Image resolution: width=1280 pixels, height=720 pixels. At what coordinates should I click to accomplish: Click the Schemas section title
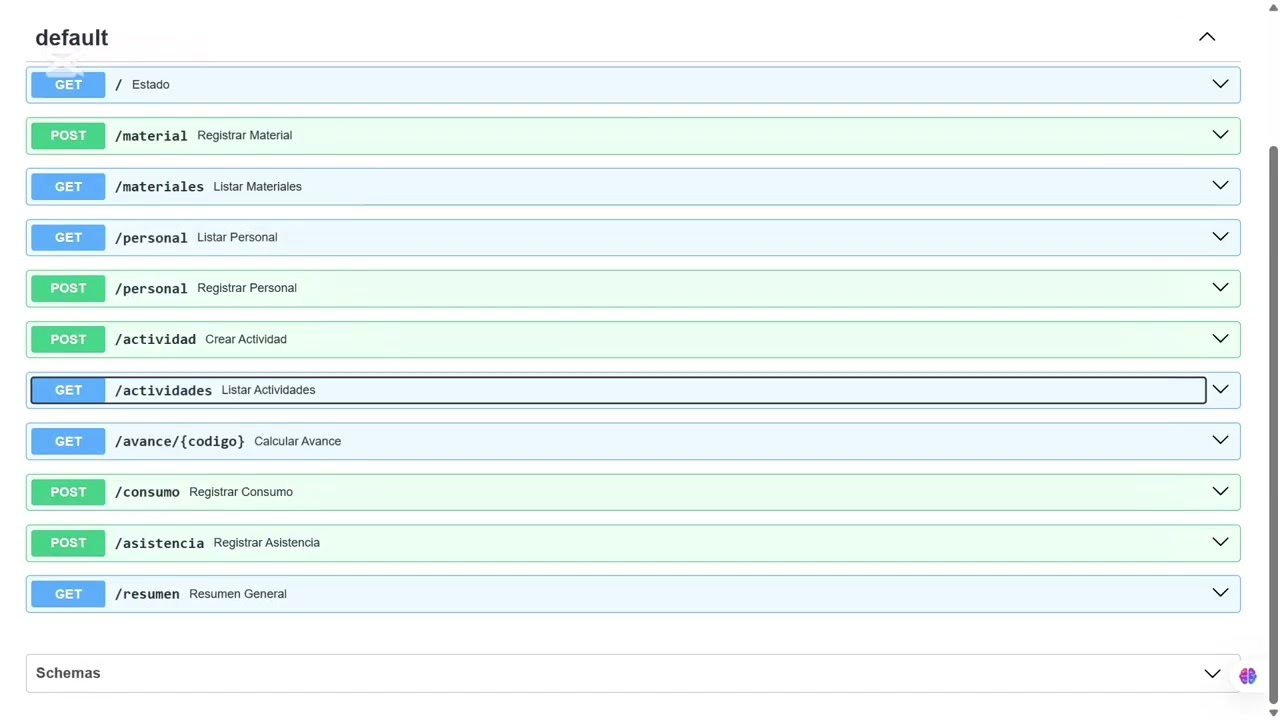pos(68,673)
